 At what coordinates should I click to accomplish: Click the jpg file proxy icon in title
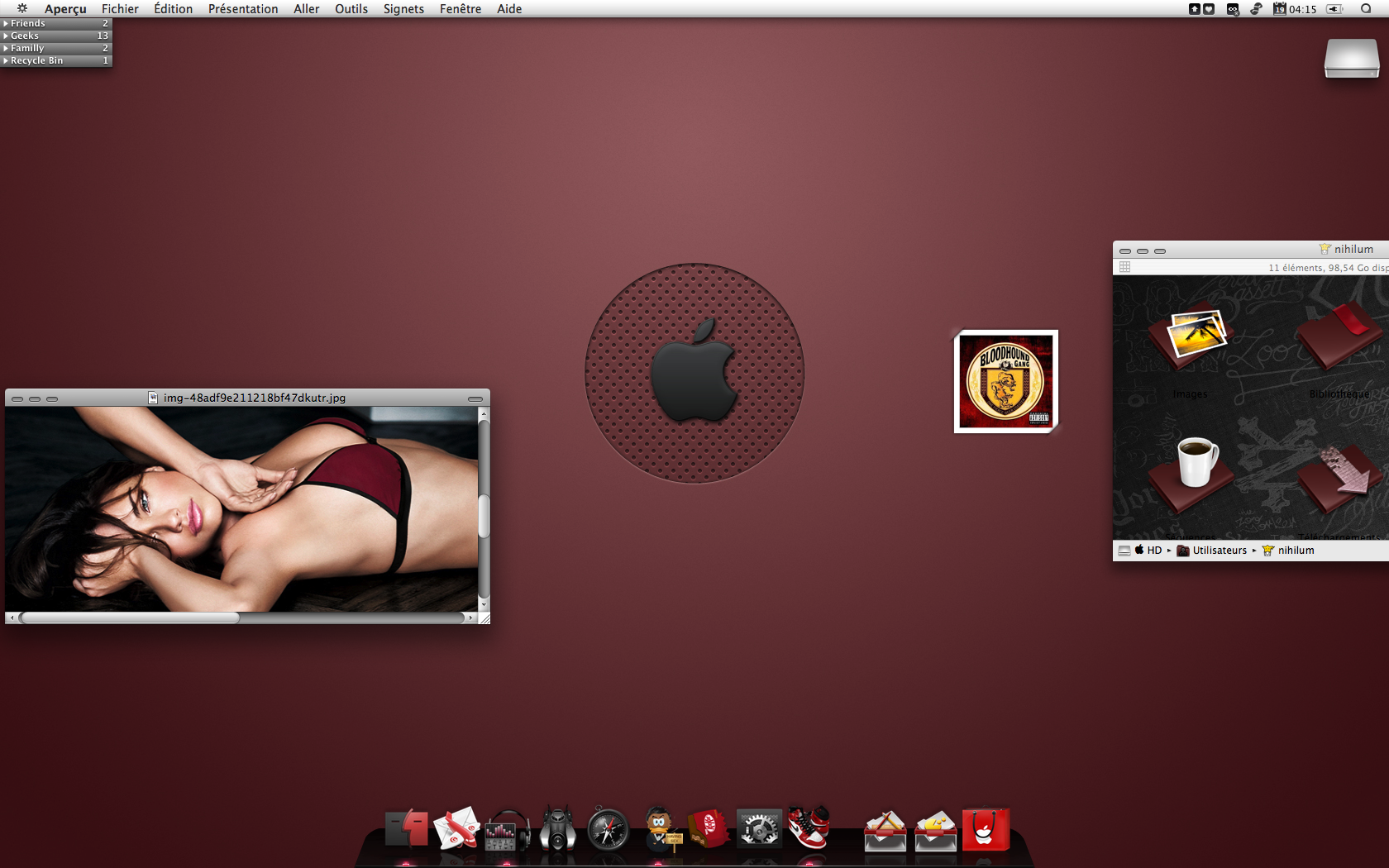(153, 398)
